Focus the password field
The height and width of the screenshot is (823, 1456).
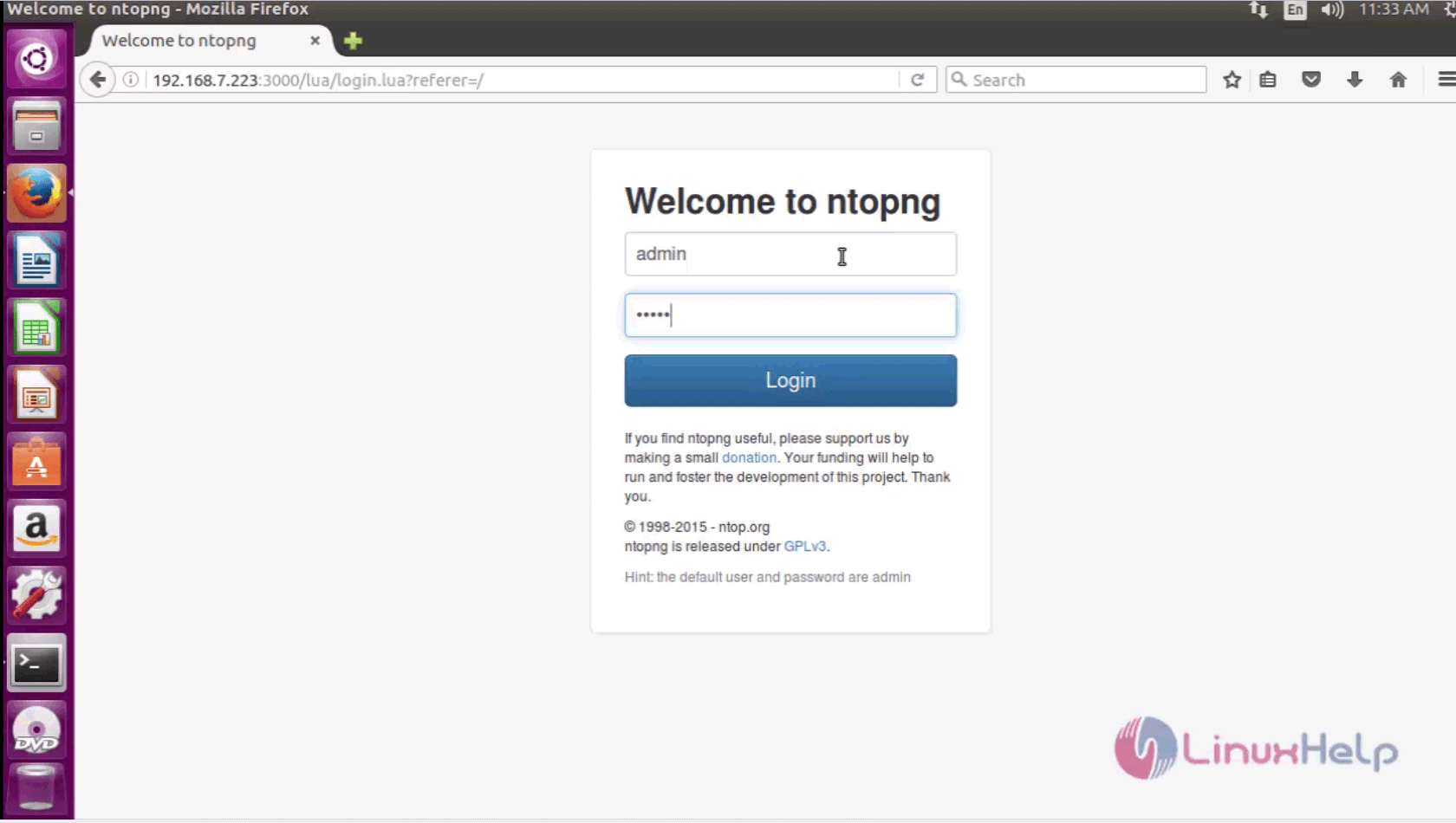point(790,315)
